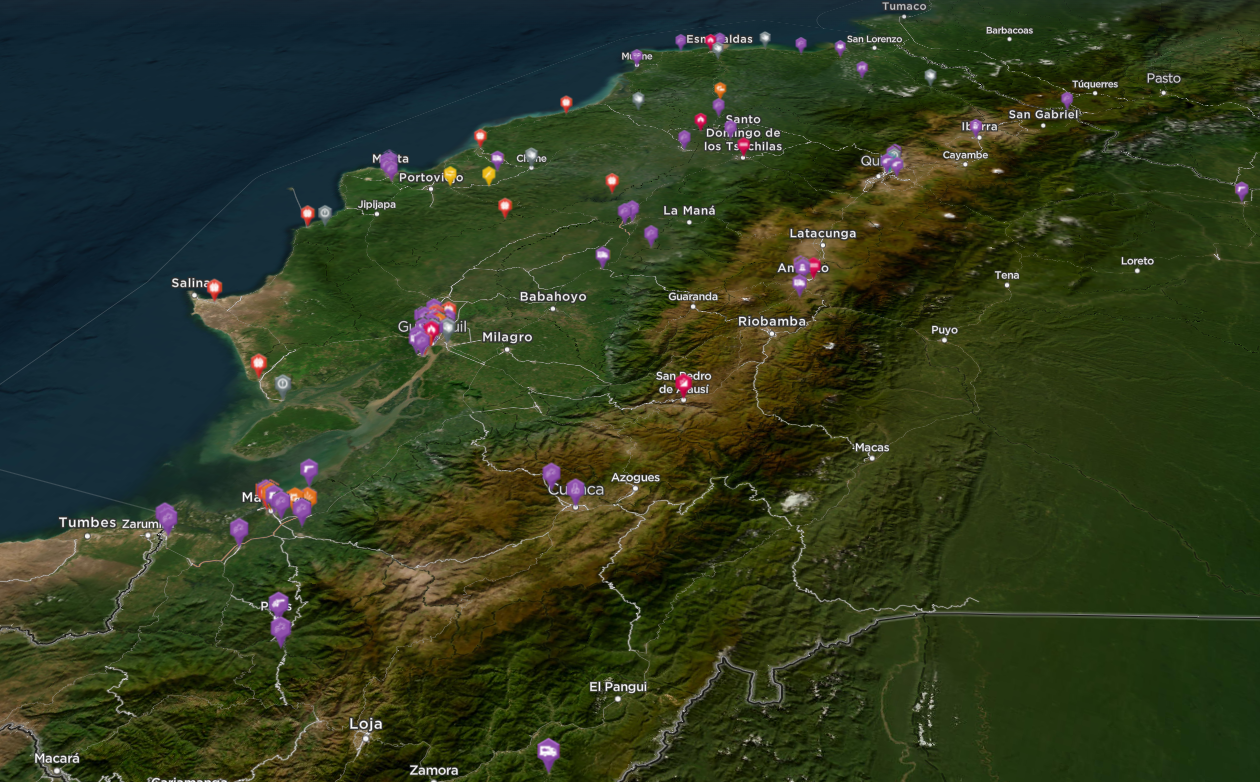The width and height of the screenshot is (1260, 782).
Task: Click the Loja city label
Action: [x=365, y=724]
